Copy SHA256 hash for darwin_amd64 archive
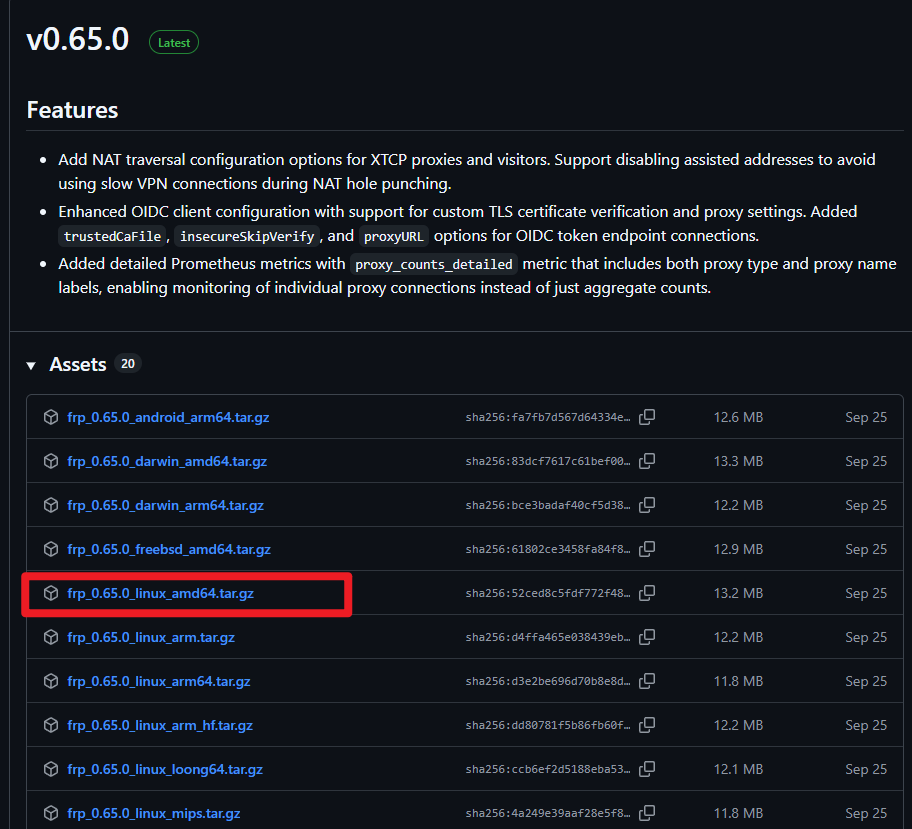912x829 pixels. click(647, 461)
